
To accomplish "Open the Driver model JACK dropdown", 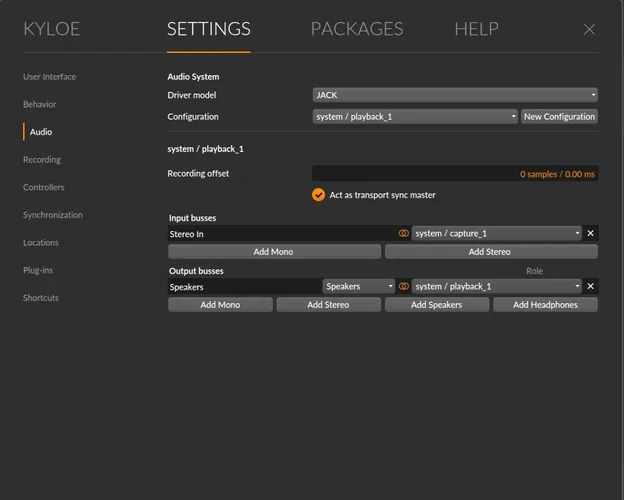I will pyautogui.click(x=455, y=95).
